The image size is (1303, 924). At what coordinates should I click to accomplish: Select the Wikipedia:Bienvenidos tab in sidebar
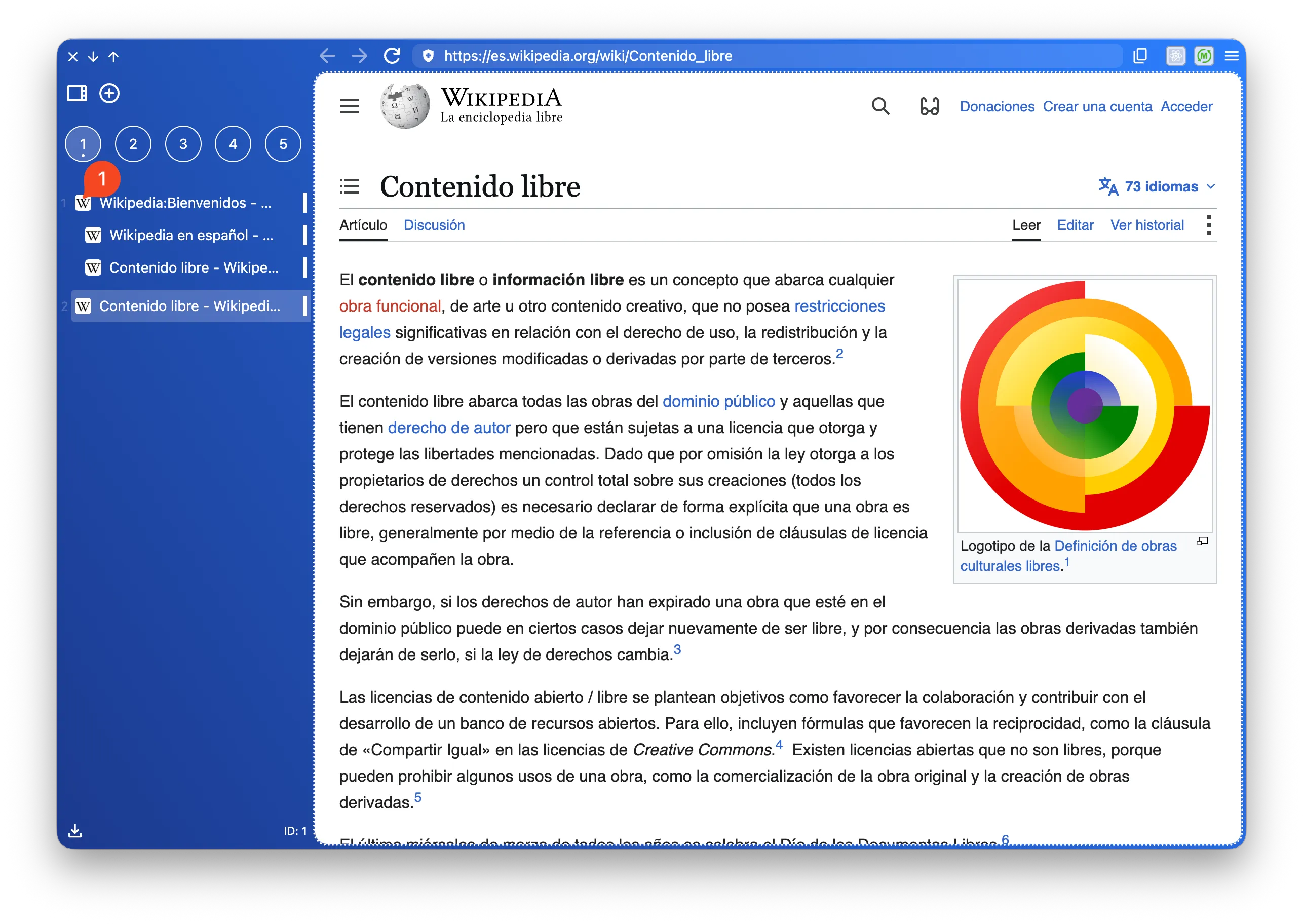[x=190, y=203]
